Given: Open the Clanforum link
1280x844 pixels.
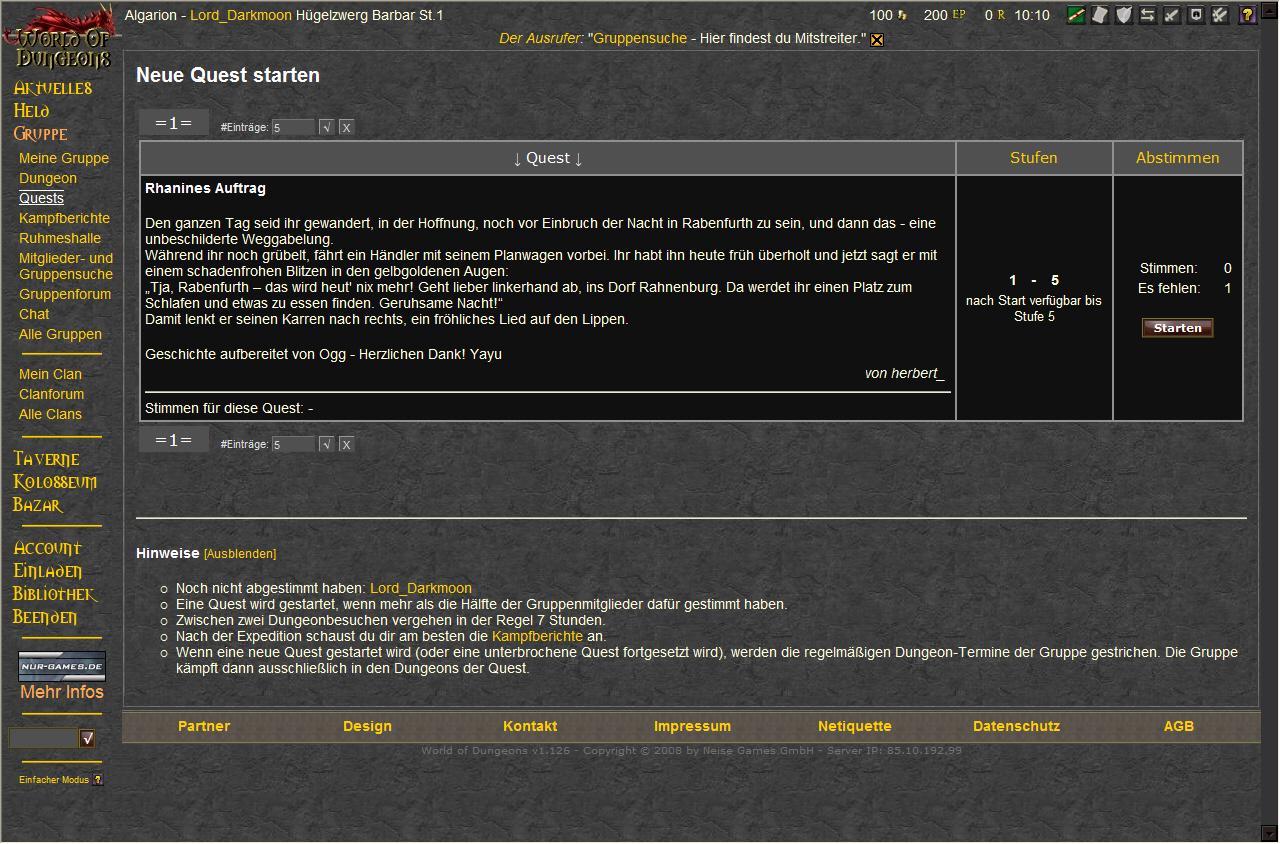Looking at the screenshot, I should tap(51, 394).
